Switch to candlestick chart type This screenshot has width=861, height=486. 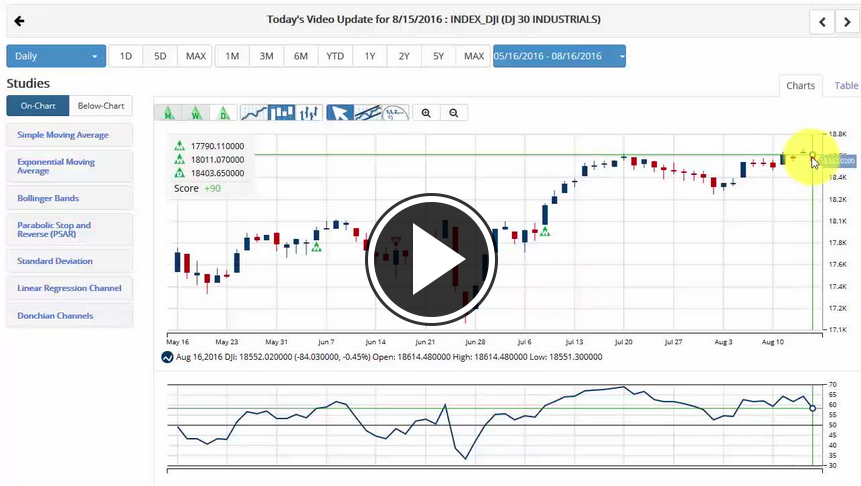tap(282, 113)
